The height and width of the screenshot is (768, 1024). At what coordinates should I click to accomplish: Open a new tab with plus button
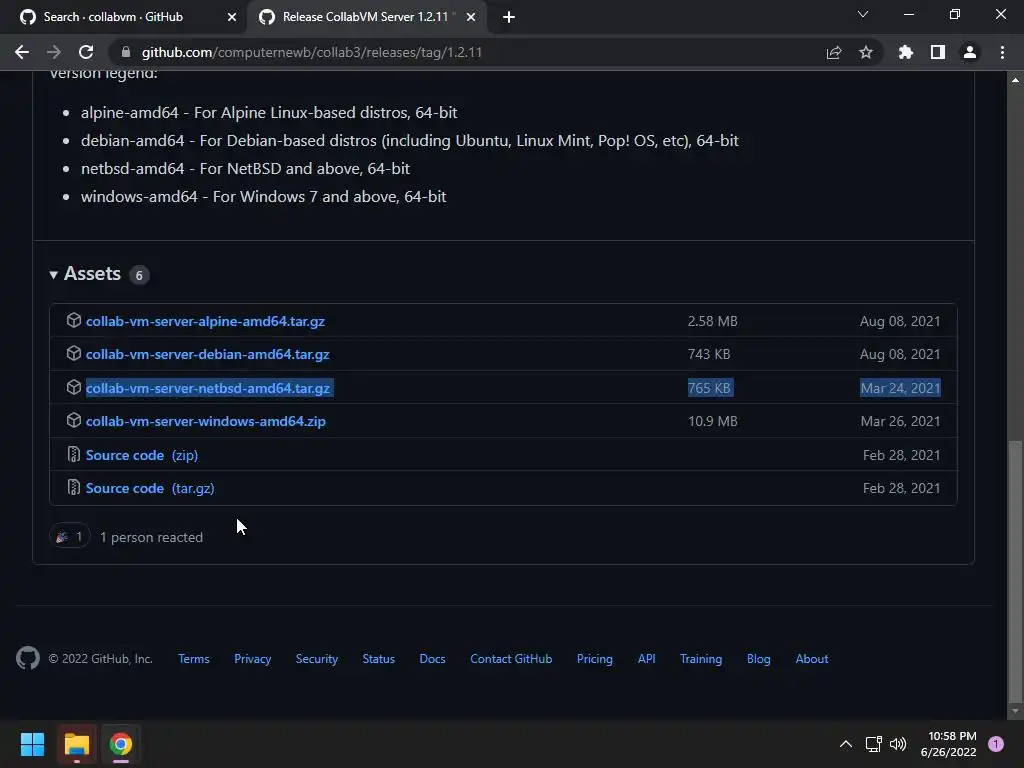[509, 17]
